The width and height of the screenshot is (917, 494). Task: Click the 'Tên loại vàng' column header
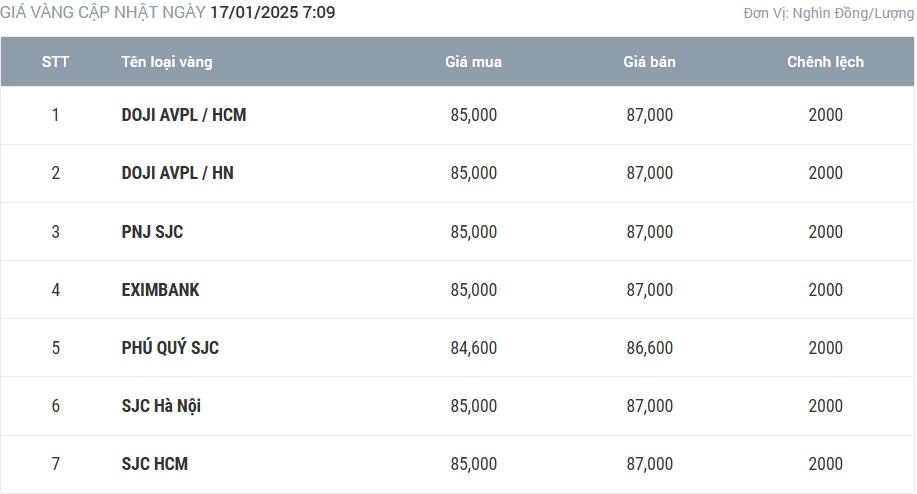[x=167, y=62]
